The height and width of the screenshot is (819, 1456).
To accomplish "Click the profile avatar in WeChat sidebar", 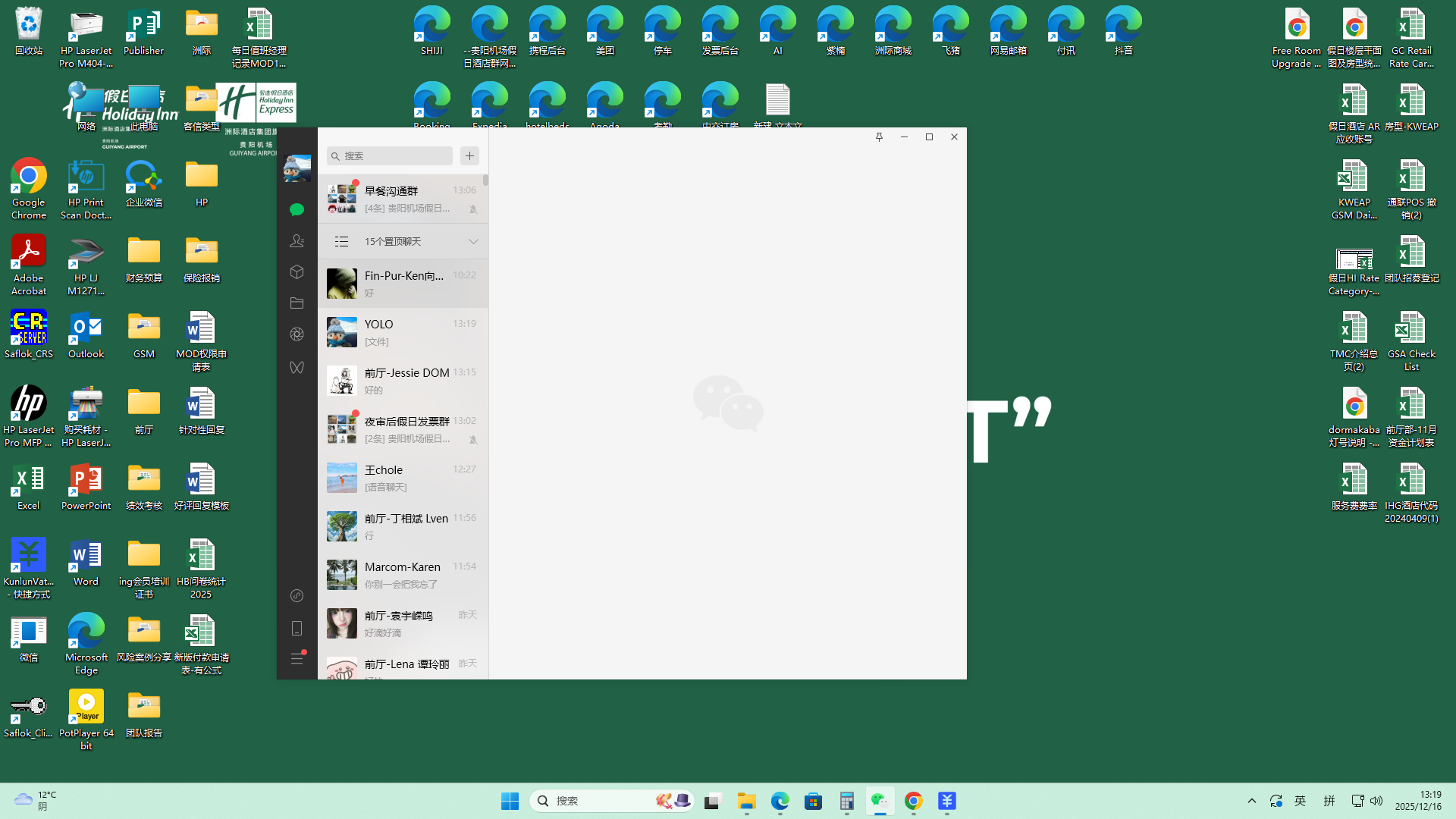I will [x=297, y=168].
